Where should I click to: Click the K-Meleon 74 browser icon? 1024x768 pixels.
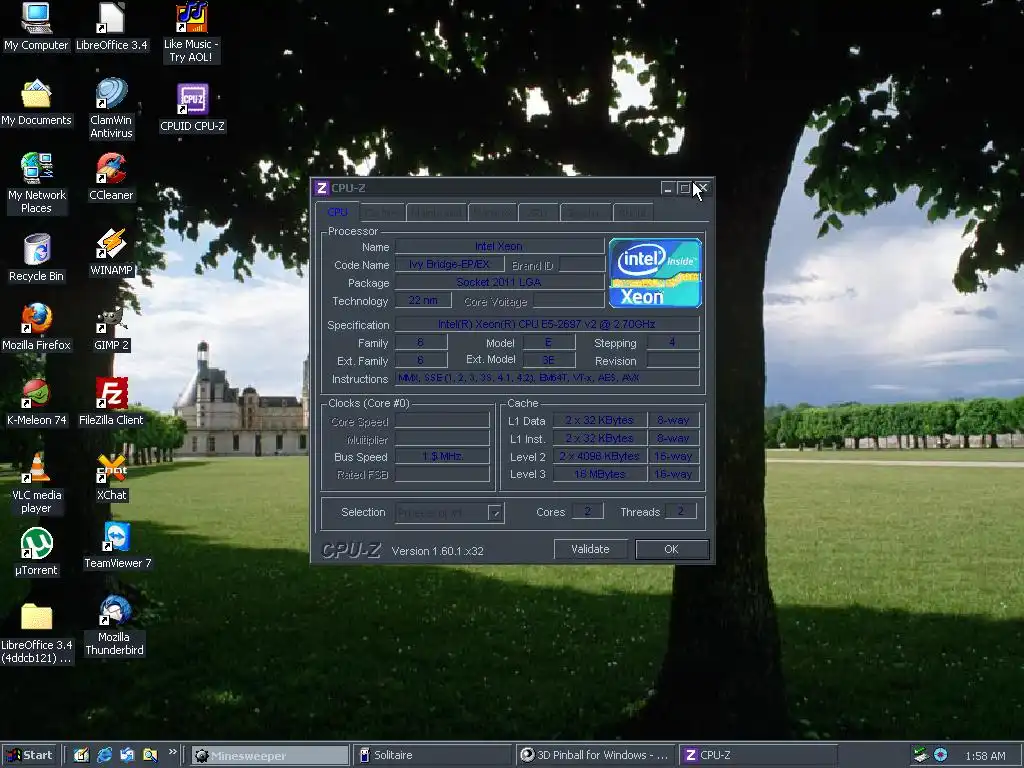coord(36,402)
